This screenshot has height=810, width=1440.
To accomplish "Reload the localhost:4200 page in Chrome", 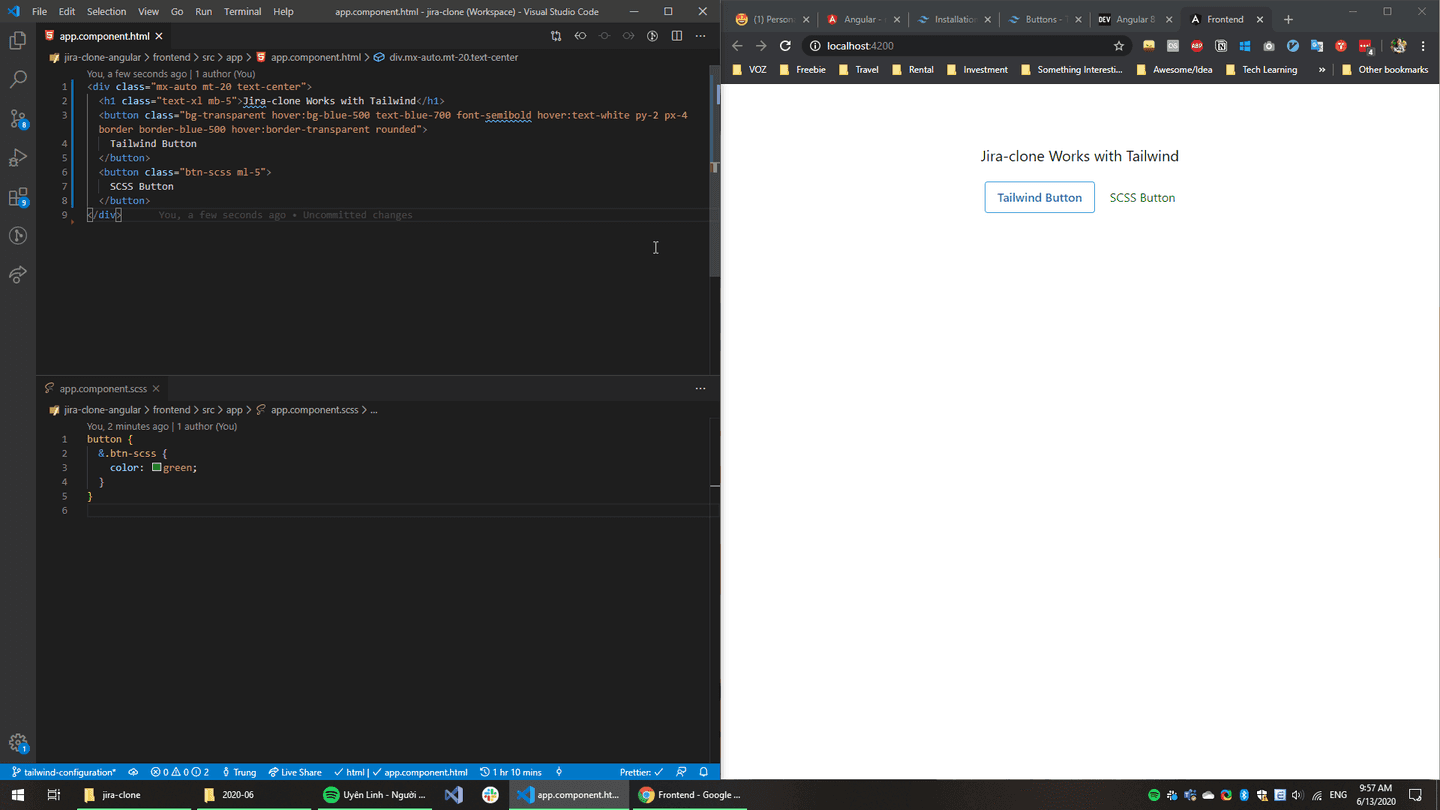I will (785, 45).
